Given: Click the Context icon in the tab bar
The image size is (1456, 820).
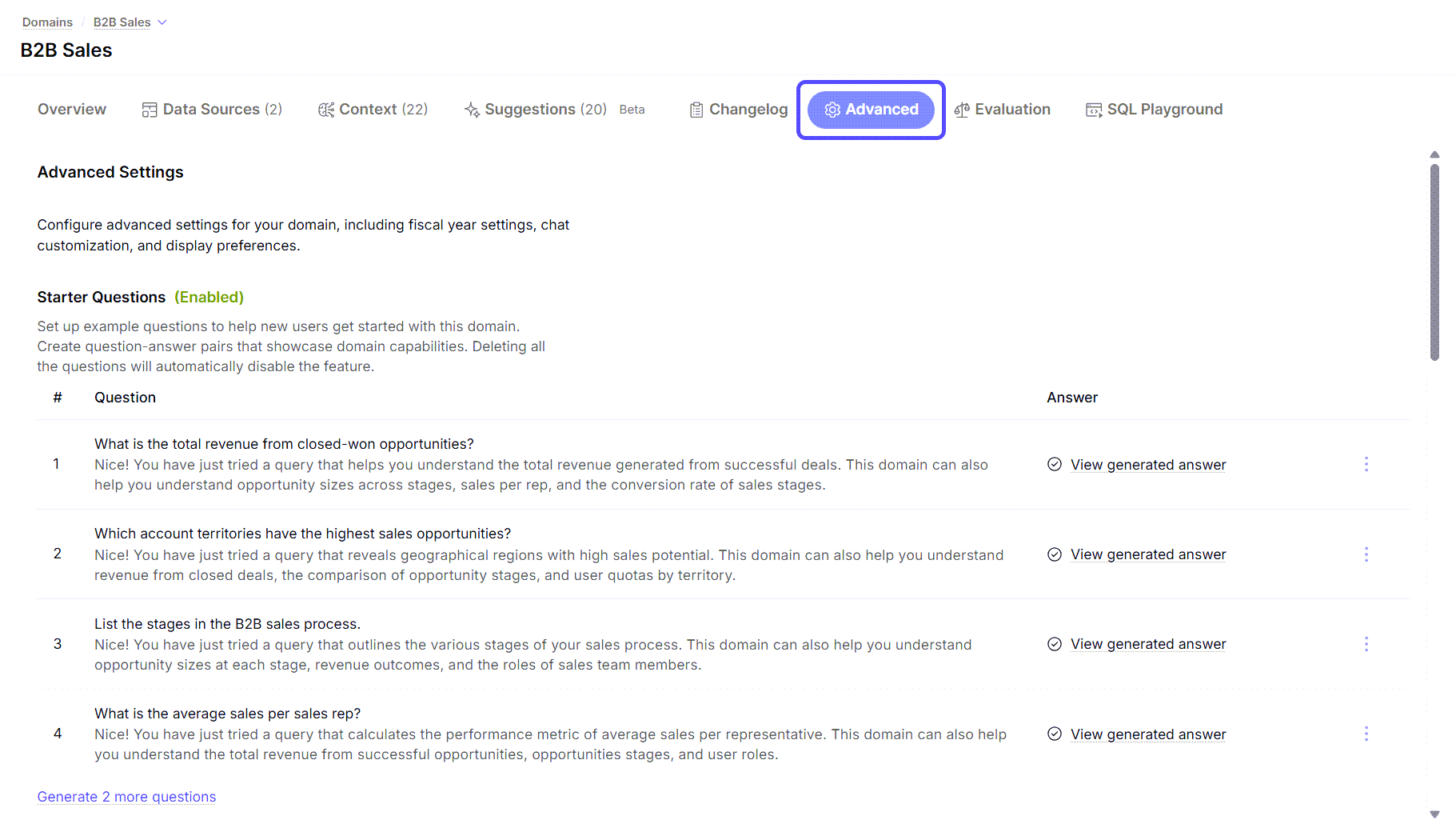Looking at the screenshot, I should (326, 109).
